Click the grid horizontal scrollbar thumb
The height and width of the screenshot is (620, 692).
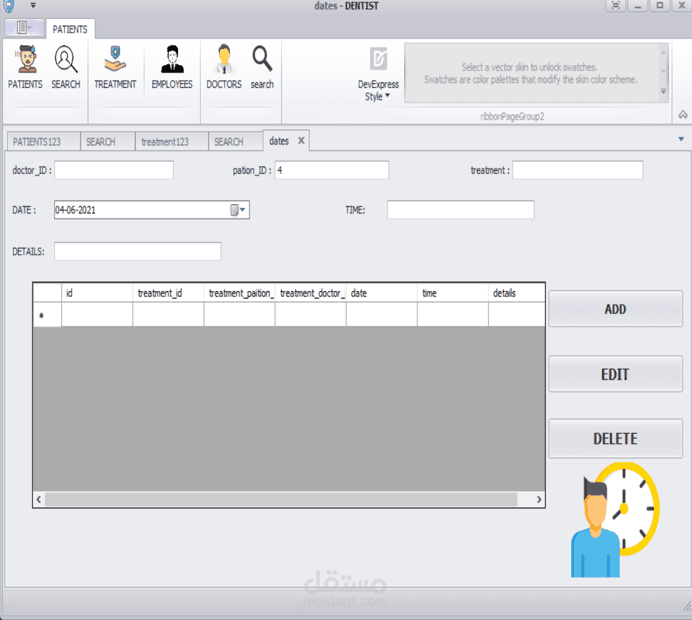pyautogui.click(x=281, y=499)
